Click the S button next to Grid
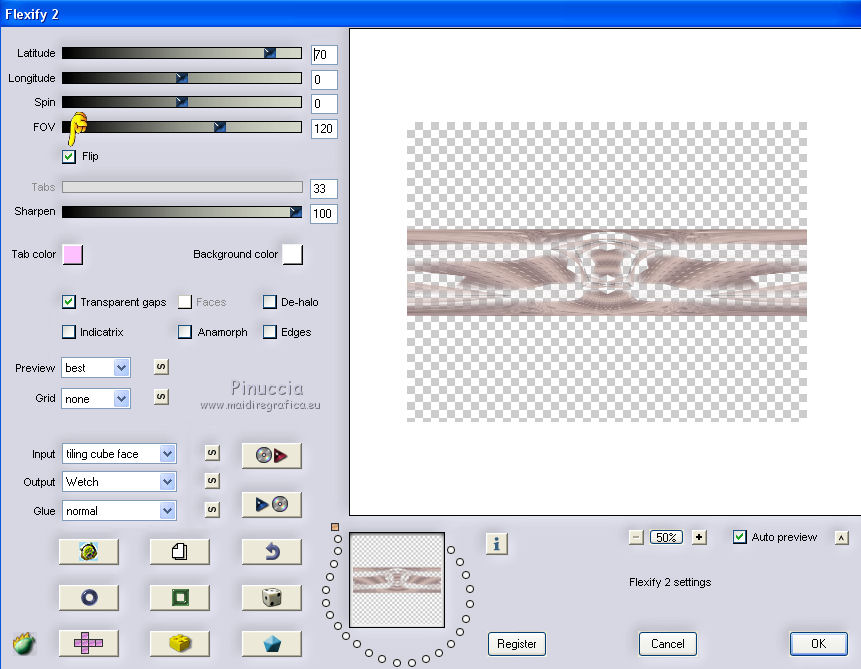Screen dimensions: 861x669 point(161,397)
